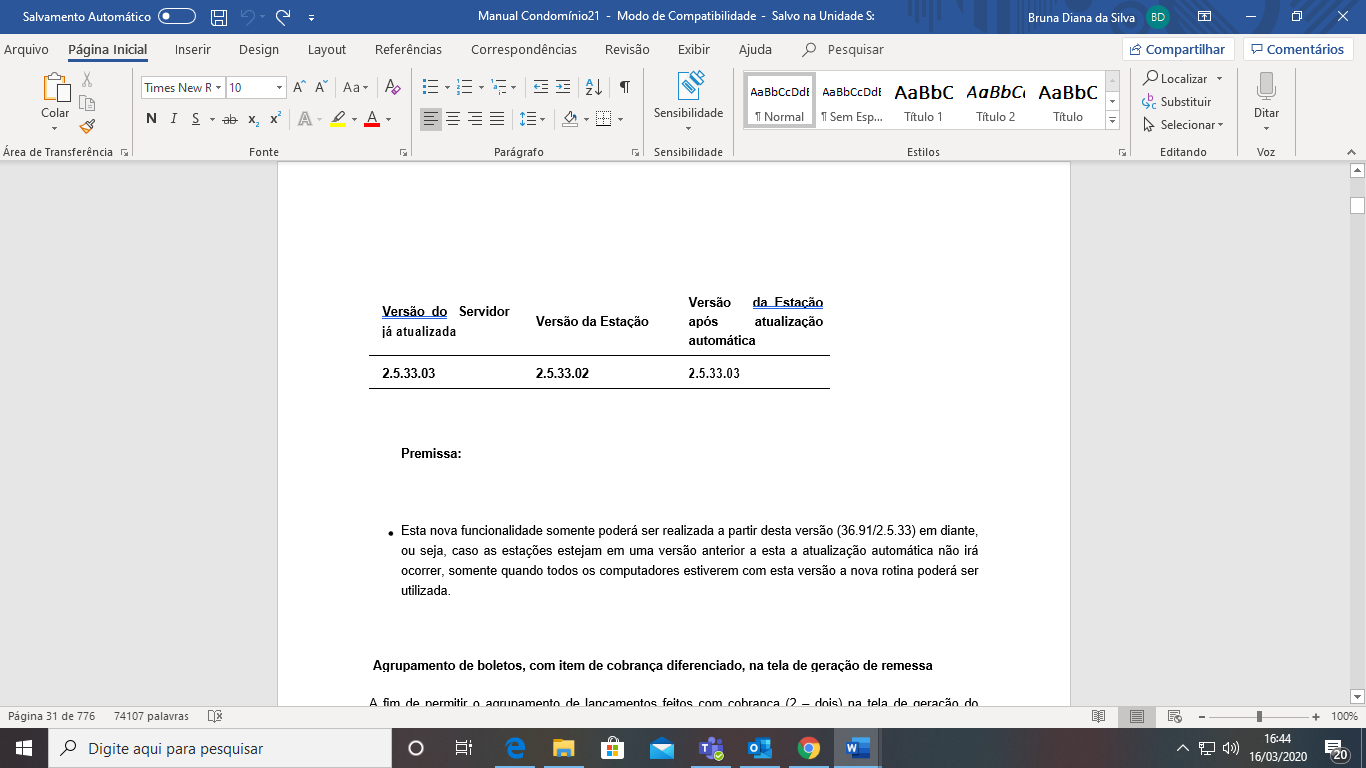Open the font size dropdown
The image size is (1366, 768).
[x=279, y=88]
